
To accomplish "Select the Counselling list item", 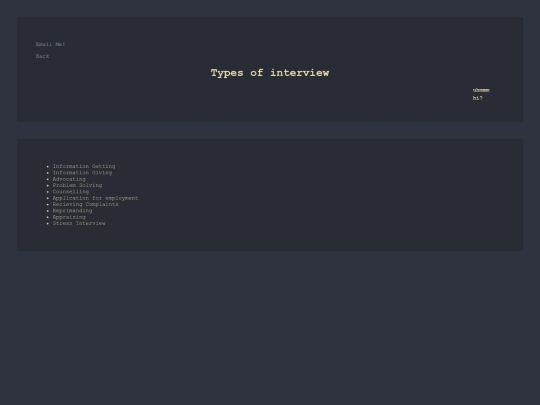I will click(71, 191).
